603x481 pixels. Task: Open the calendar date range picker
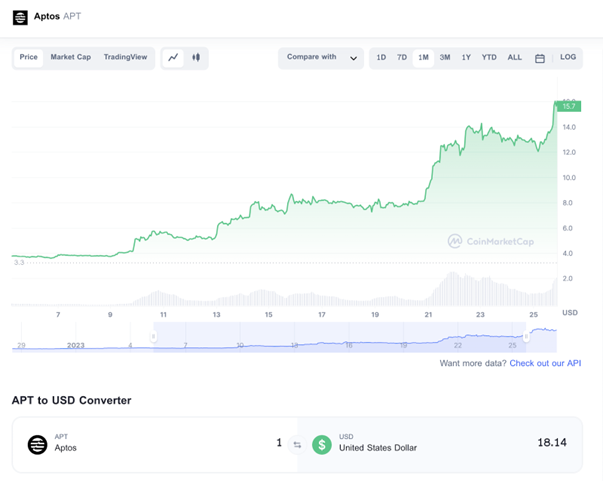coord(540,58)
